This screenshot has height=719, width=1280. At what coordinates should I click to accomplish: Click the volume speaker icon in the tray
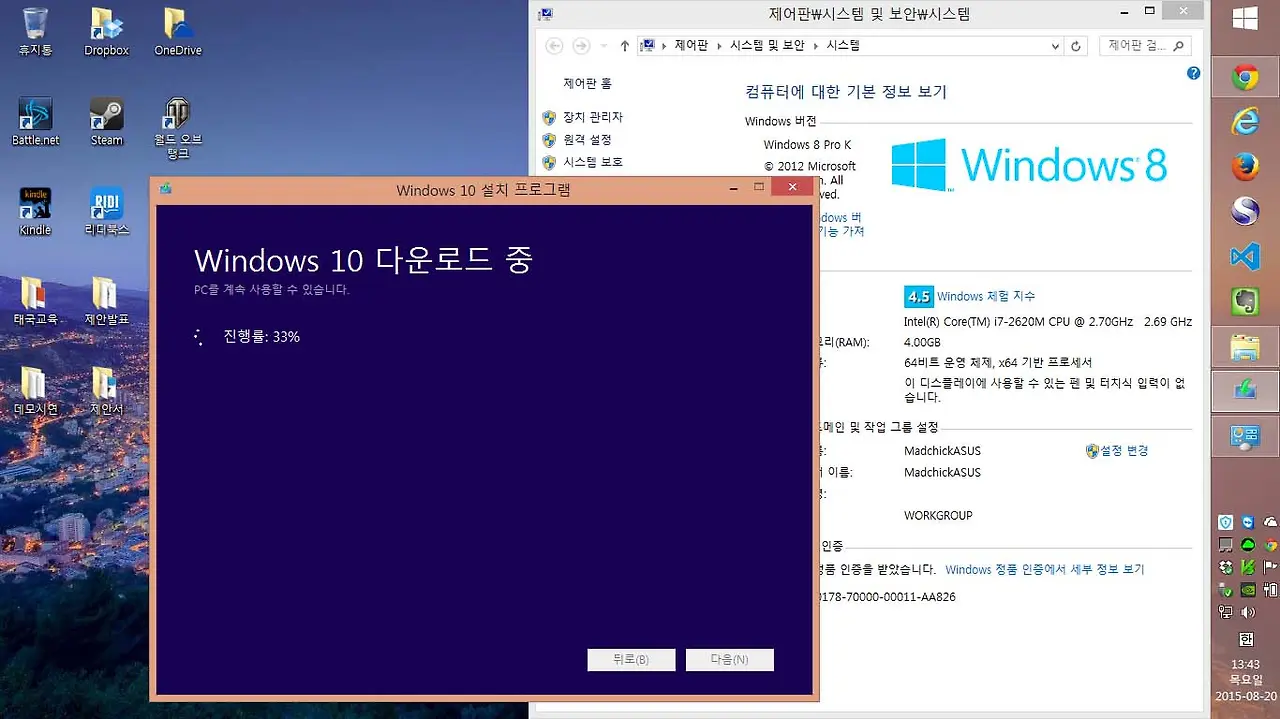point(1247,611)
